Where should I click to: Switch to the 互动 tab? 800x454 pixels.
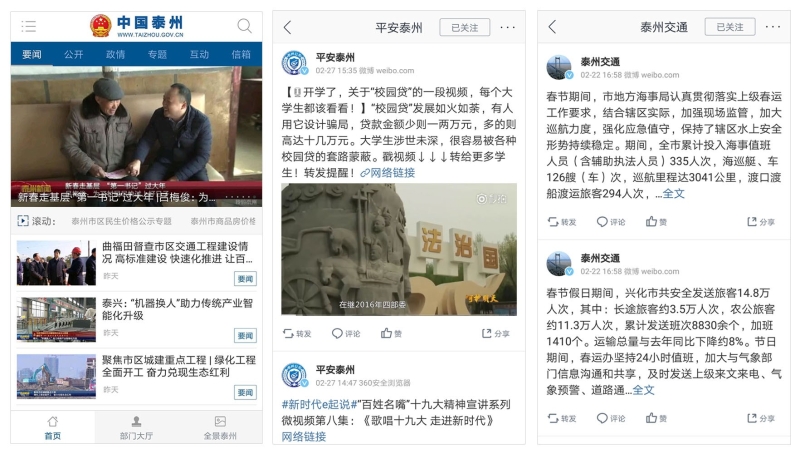click(199, 54)
